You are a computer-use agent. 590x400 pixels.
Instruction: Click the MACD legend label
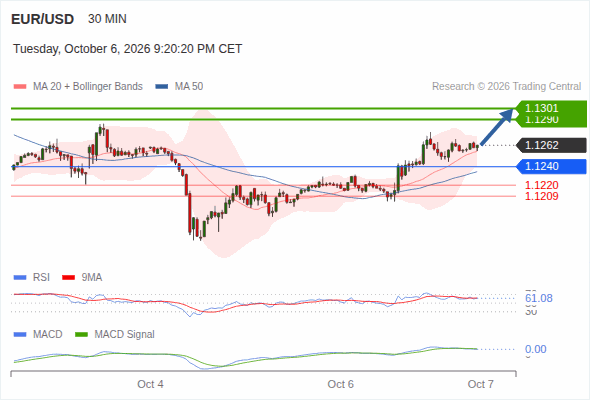click(x=48, y=335)
